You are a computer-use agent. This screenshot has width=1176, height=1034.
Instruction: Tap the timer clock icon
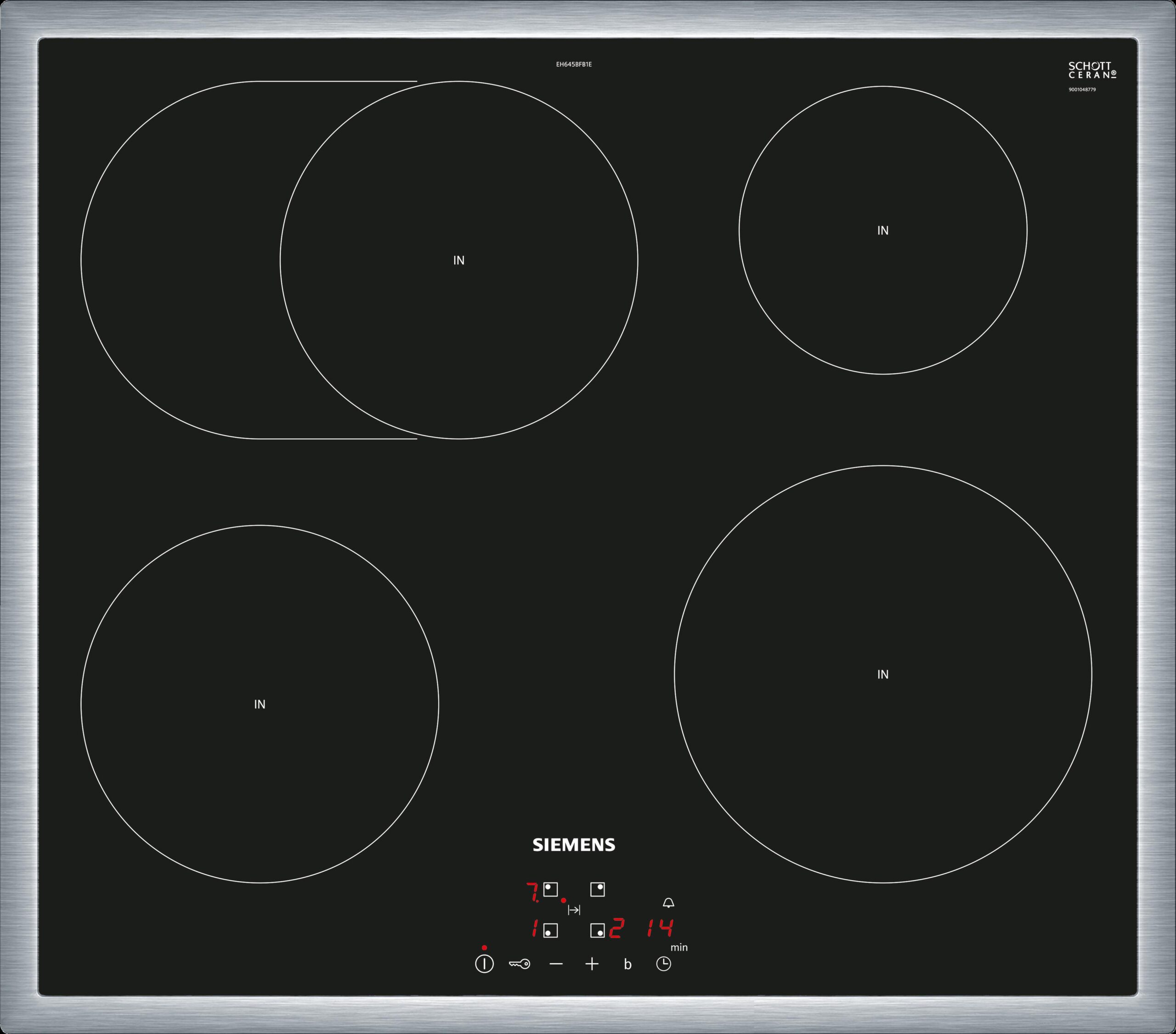click(663, 964)
